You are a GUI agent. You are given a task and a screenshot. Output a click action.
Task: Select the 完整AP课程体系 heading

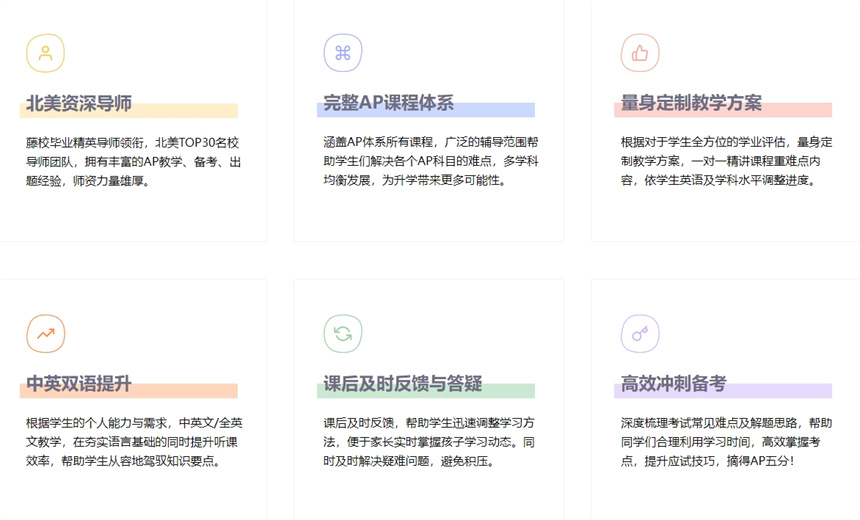(x=388, y=104)
